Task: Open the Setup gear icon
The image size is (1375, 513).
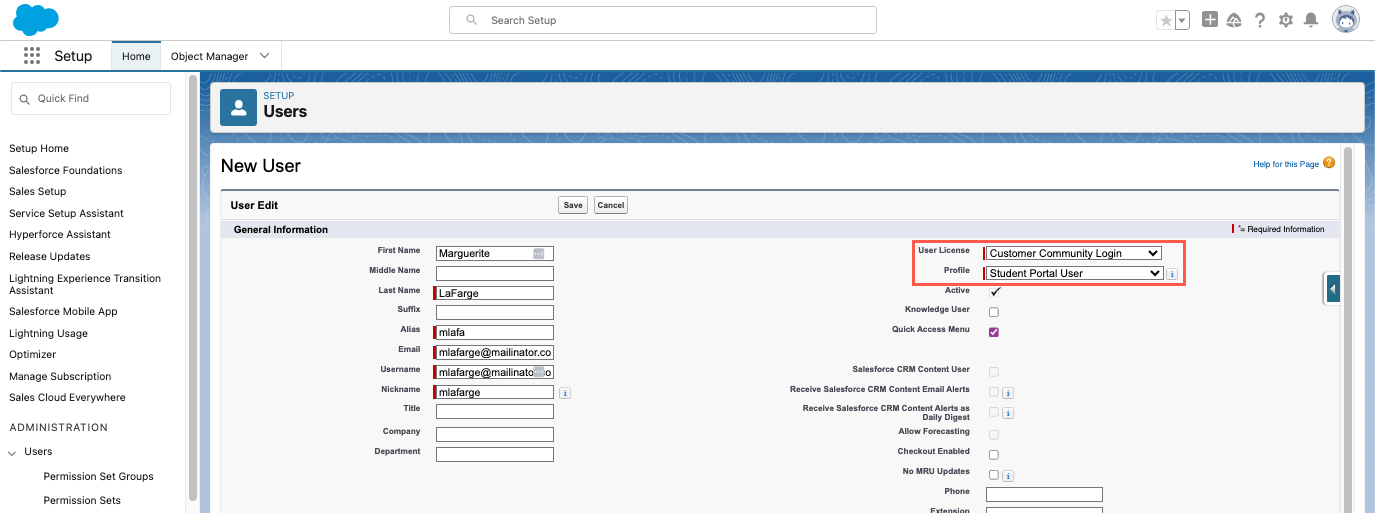Action: tap(1285, 20)
